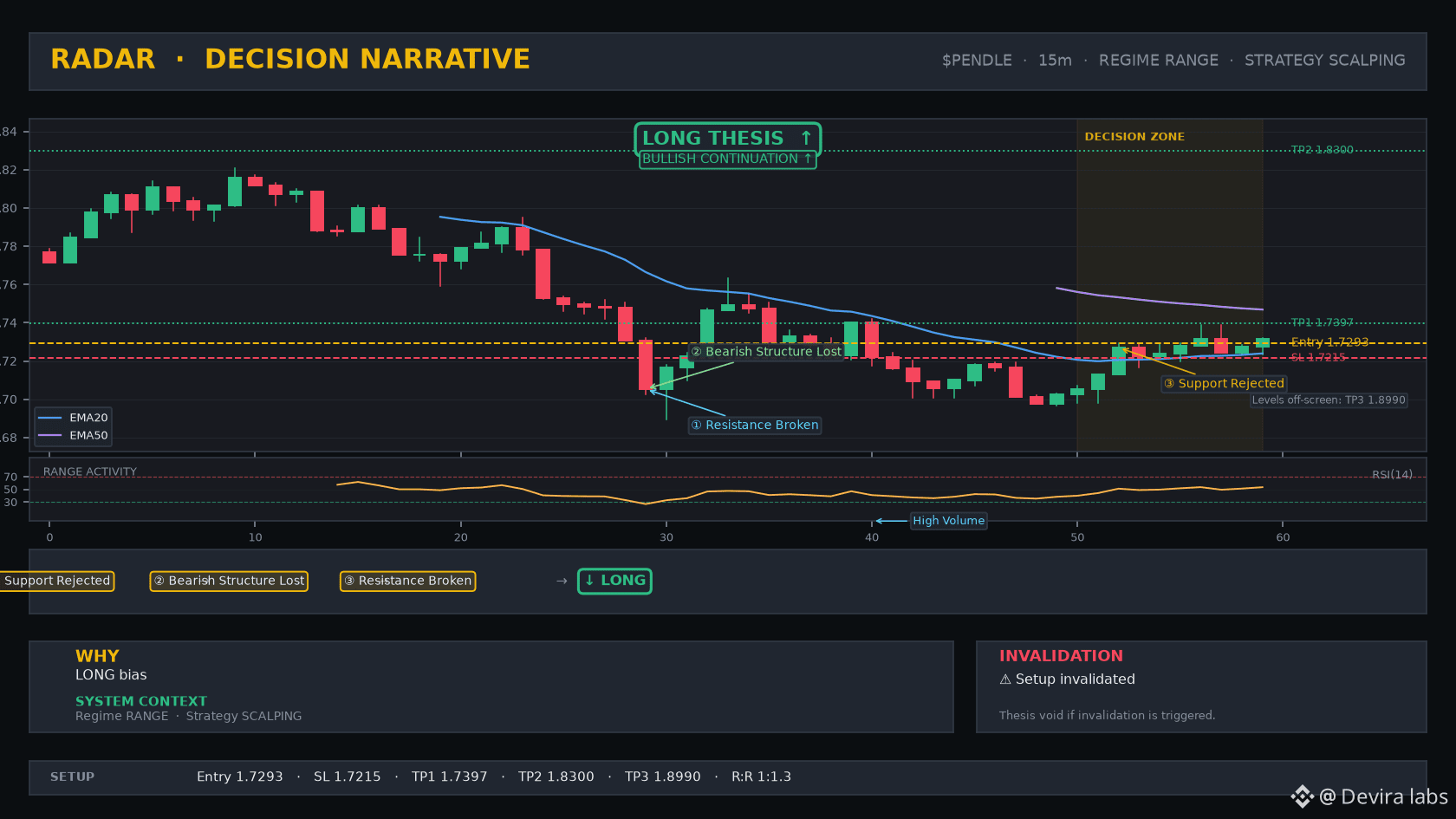Click SL 1.7215 in the SETUP bar

(347, 777)
